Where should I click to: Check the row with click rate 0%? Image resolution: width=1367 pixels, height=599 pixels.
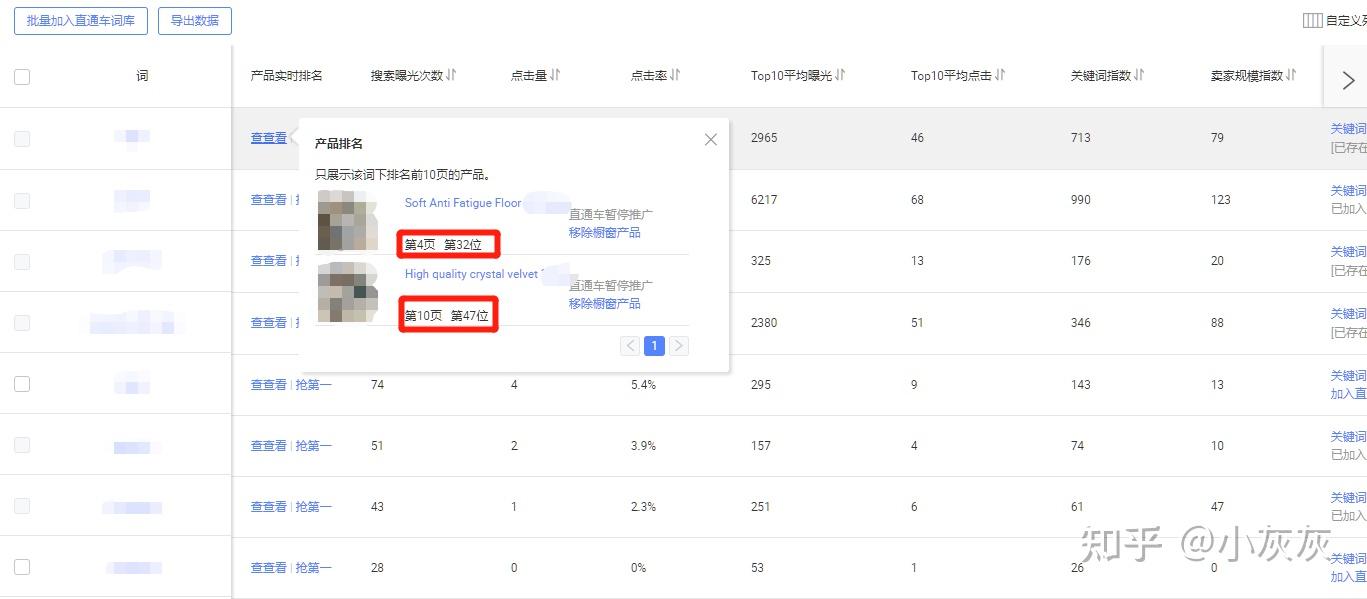(22, 567)
